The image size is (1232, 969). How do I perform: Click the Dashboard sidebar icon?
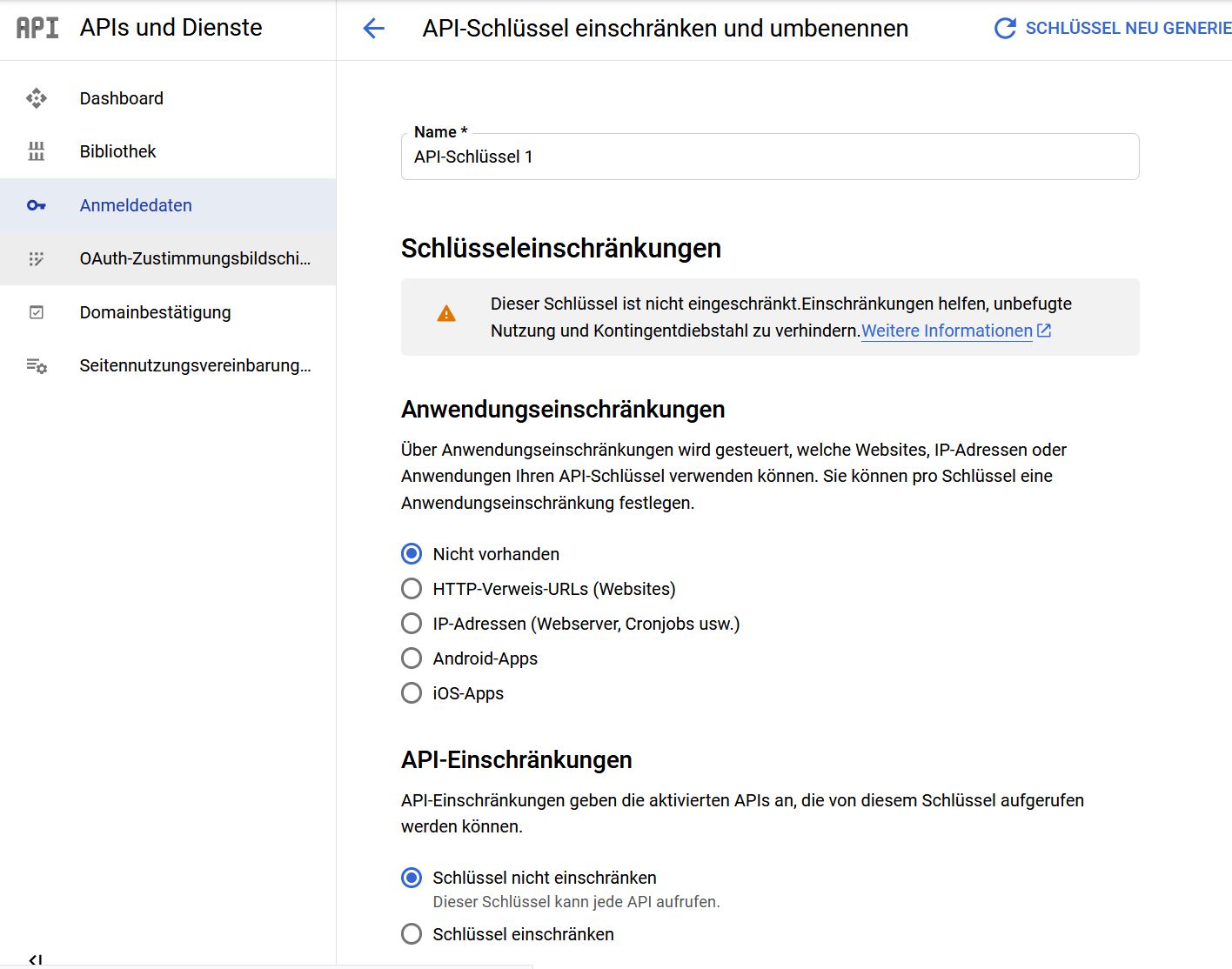(37, 98)
